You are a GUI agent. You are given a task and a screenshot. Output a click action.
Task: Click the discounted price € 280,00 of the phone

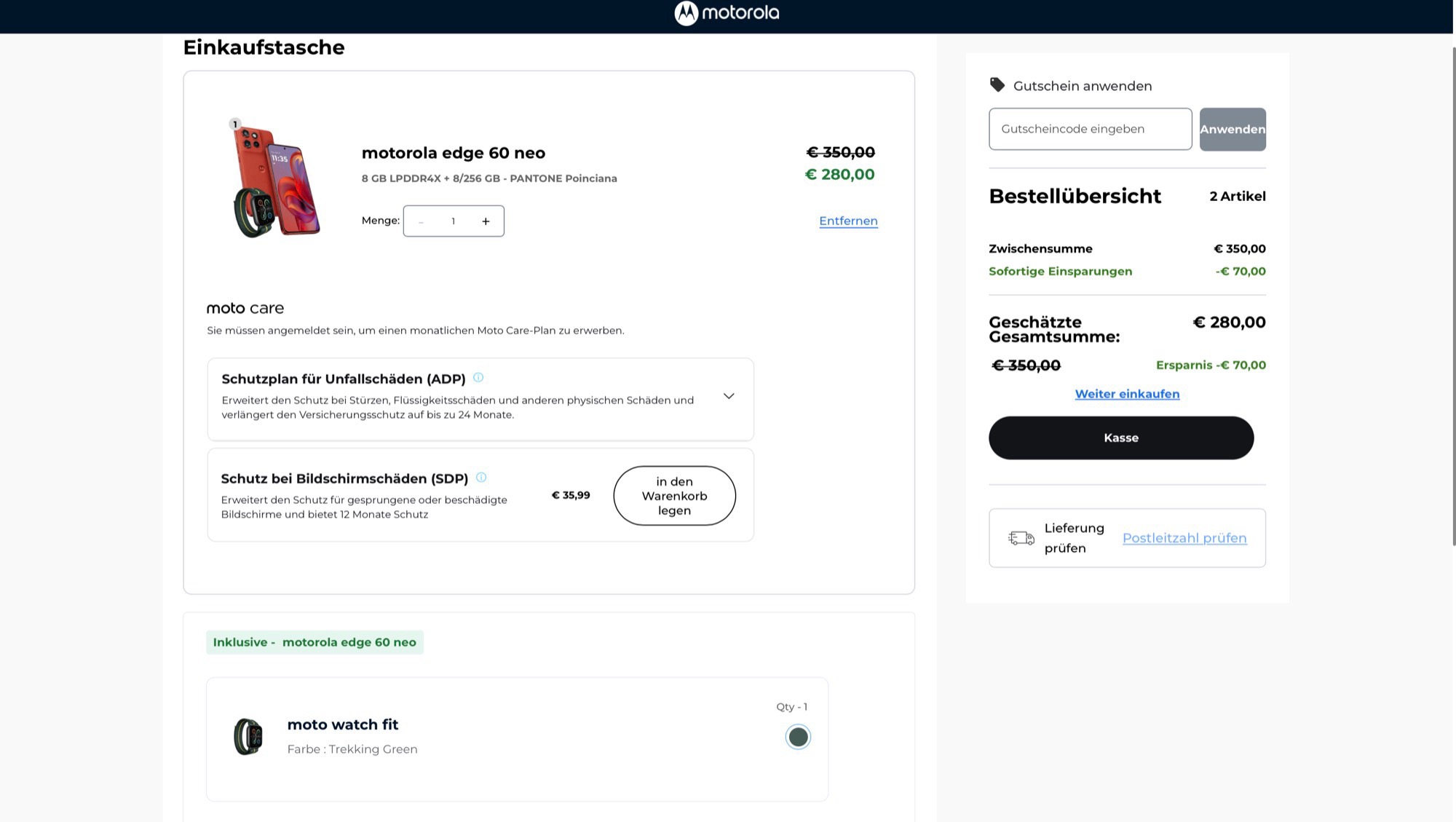tap(840, 175)
